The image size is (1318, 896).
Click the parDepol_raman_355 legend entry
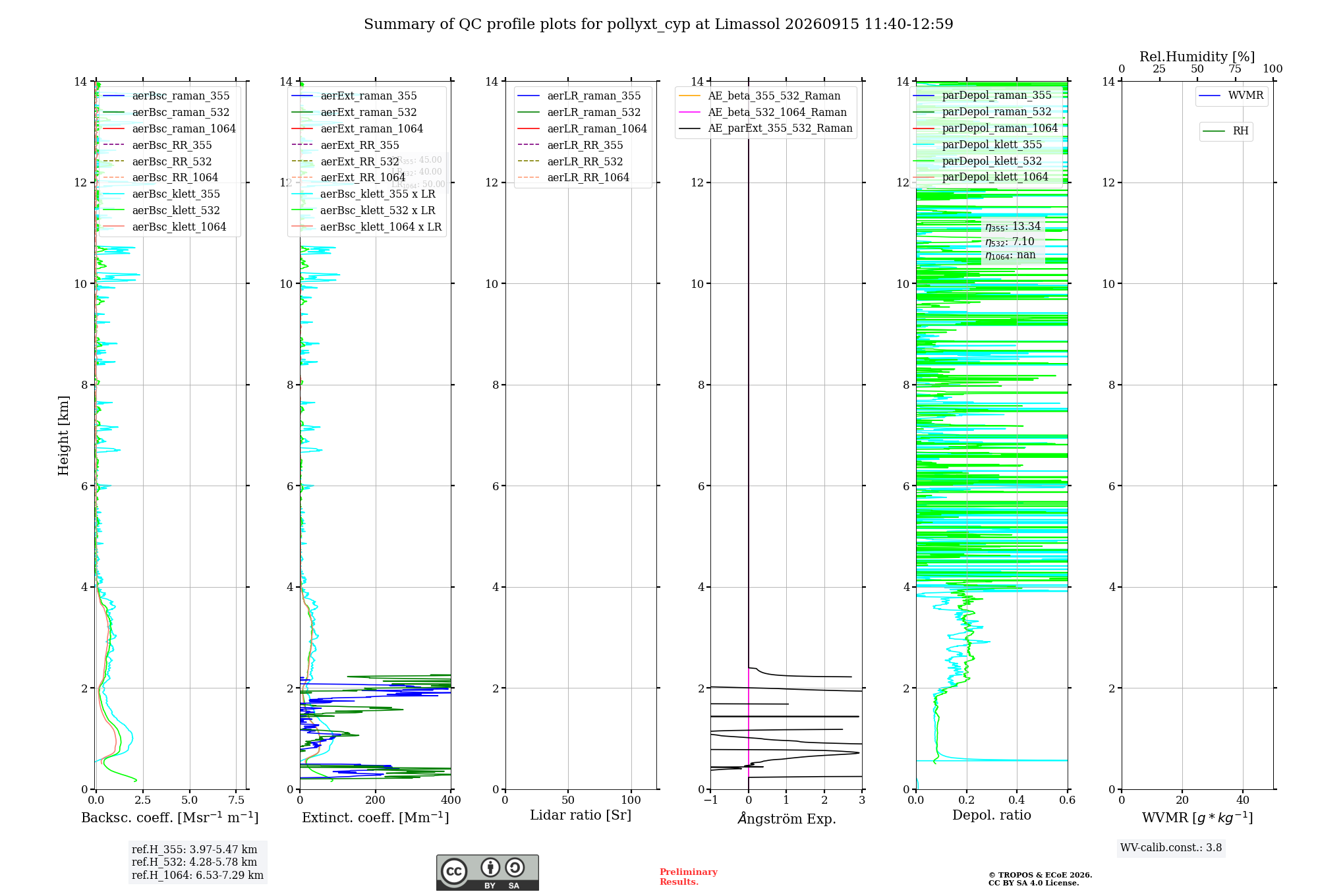coord(982,96)
